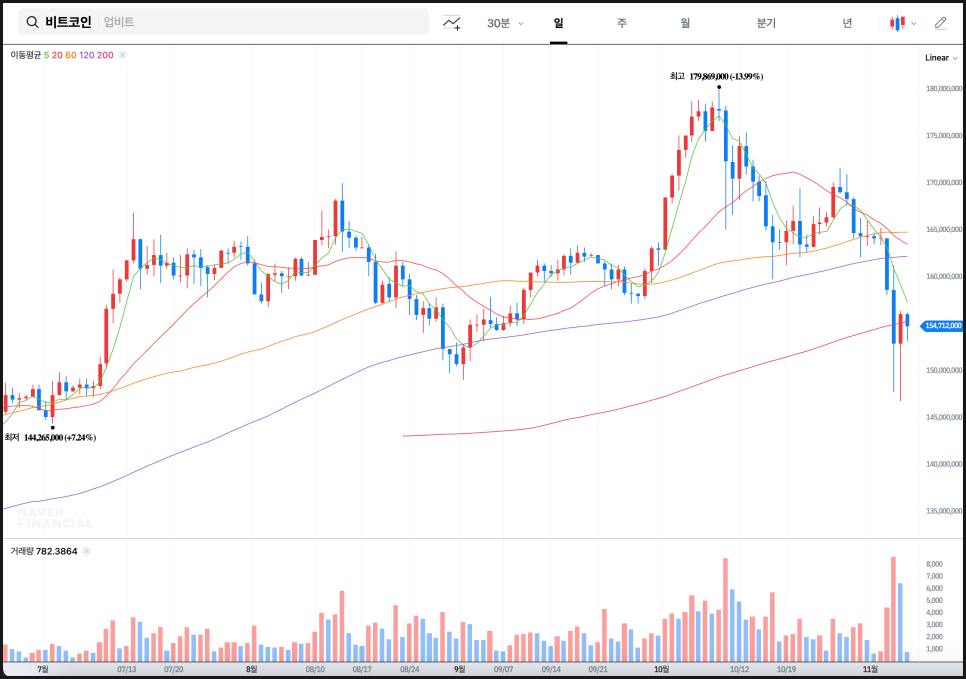966x679 pixels.
Task: Click the search magnifier icon
Action: [32, 22]
